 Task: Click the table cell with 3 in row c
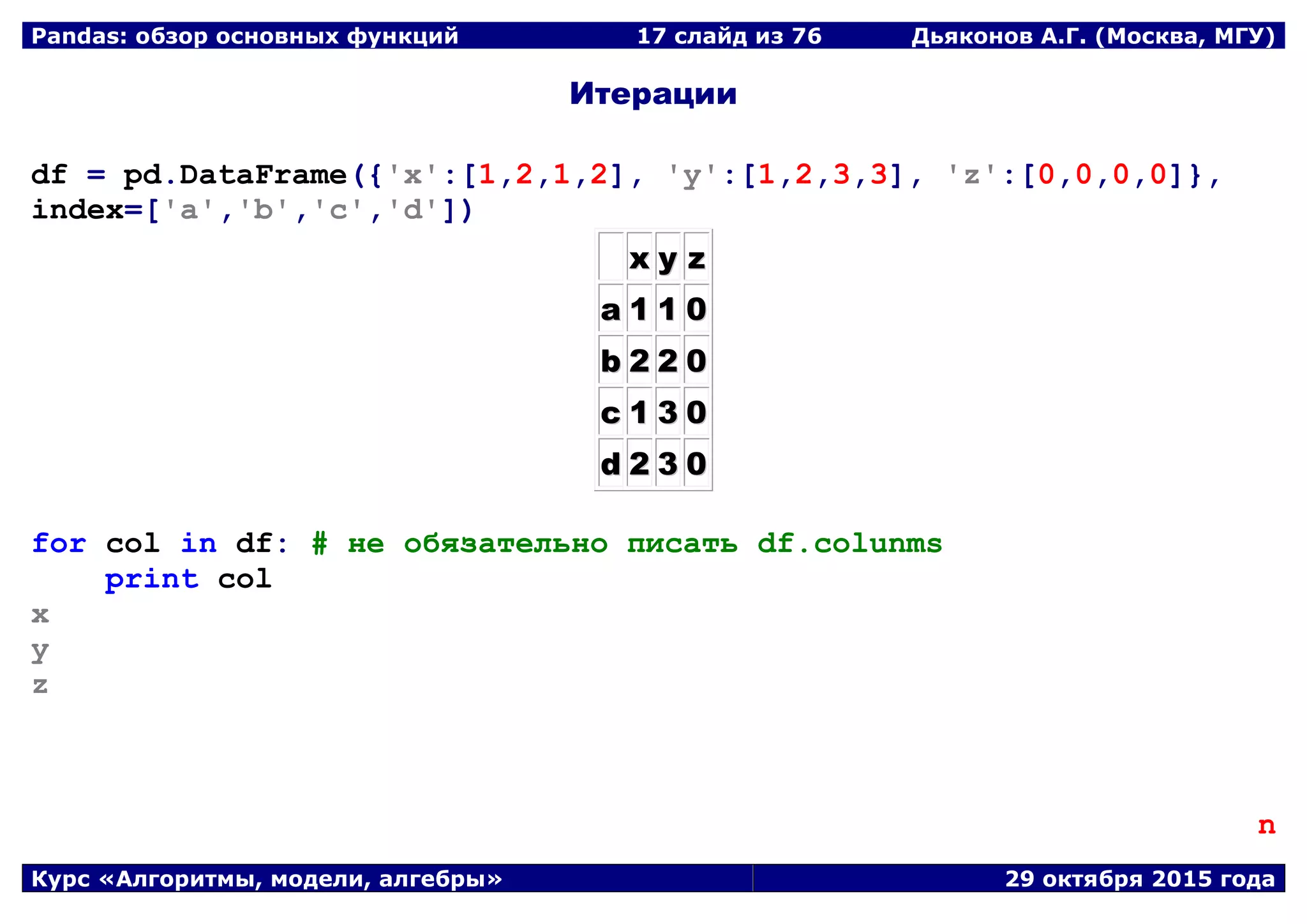[668, 412]
